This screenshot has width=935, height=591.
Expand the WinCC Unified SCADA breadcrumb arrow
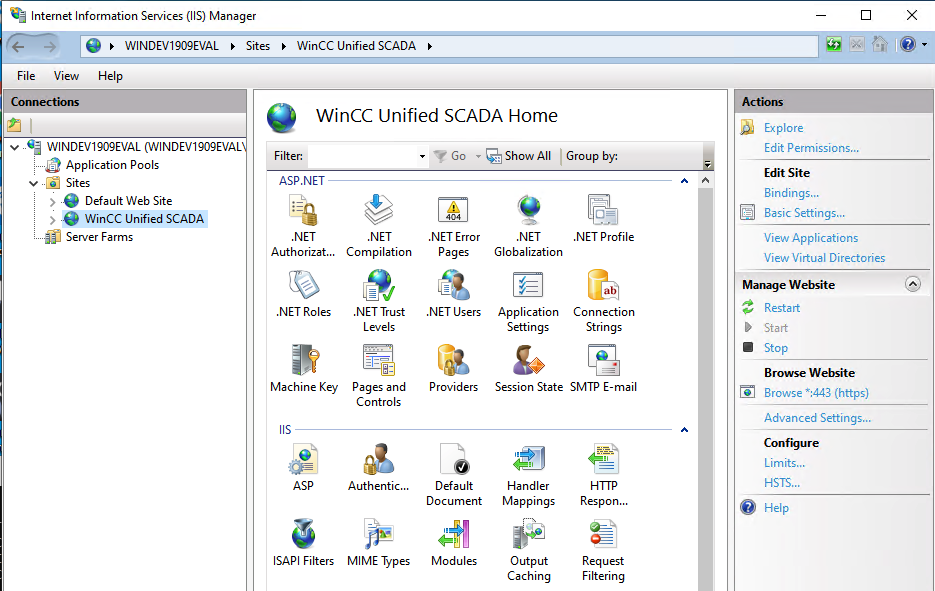[429, 46]
